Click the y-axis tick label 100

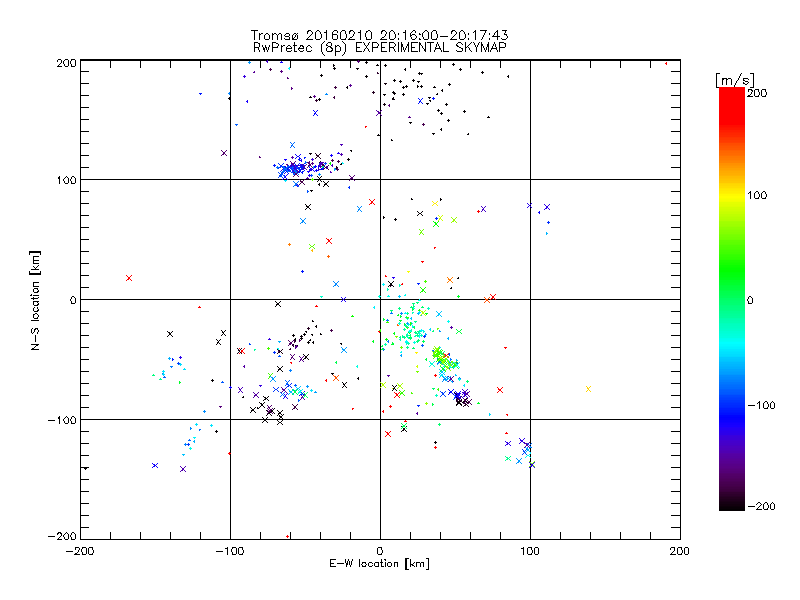coord(66,180)
